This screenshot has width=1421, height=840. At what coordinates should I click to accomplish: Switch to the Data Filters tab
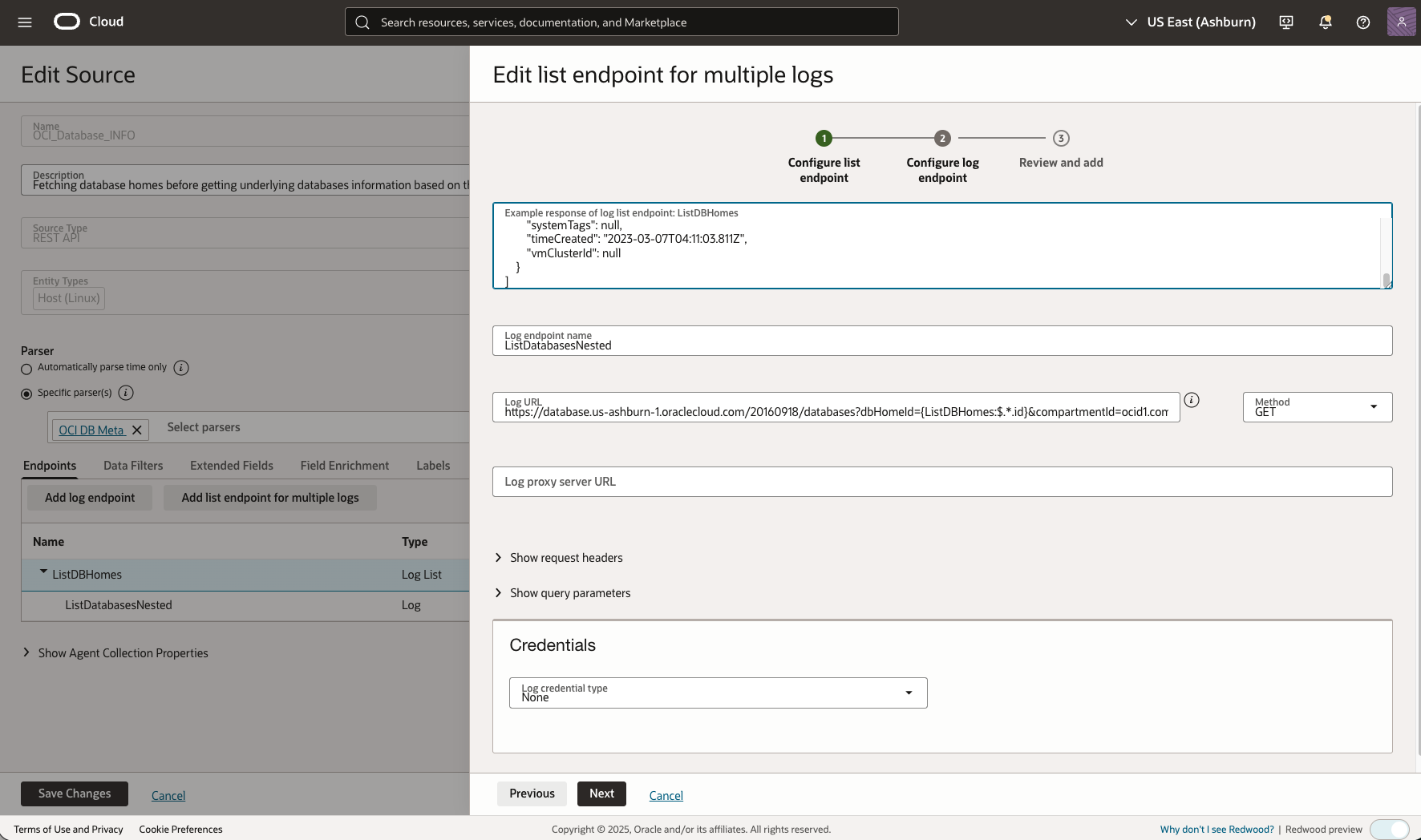pos(132,465)
